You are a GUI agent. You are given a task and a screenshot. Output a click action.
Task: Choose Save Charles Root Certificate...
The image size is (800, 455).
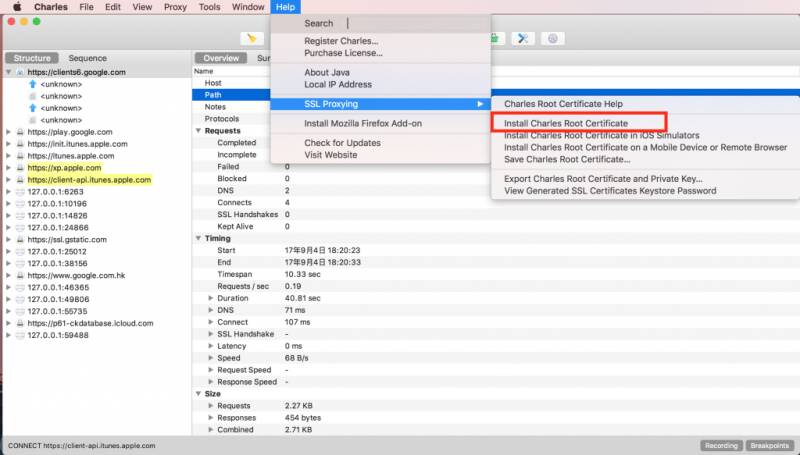pyautogui.click(x=567, y=159)
